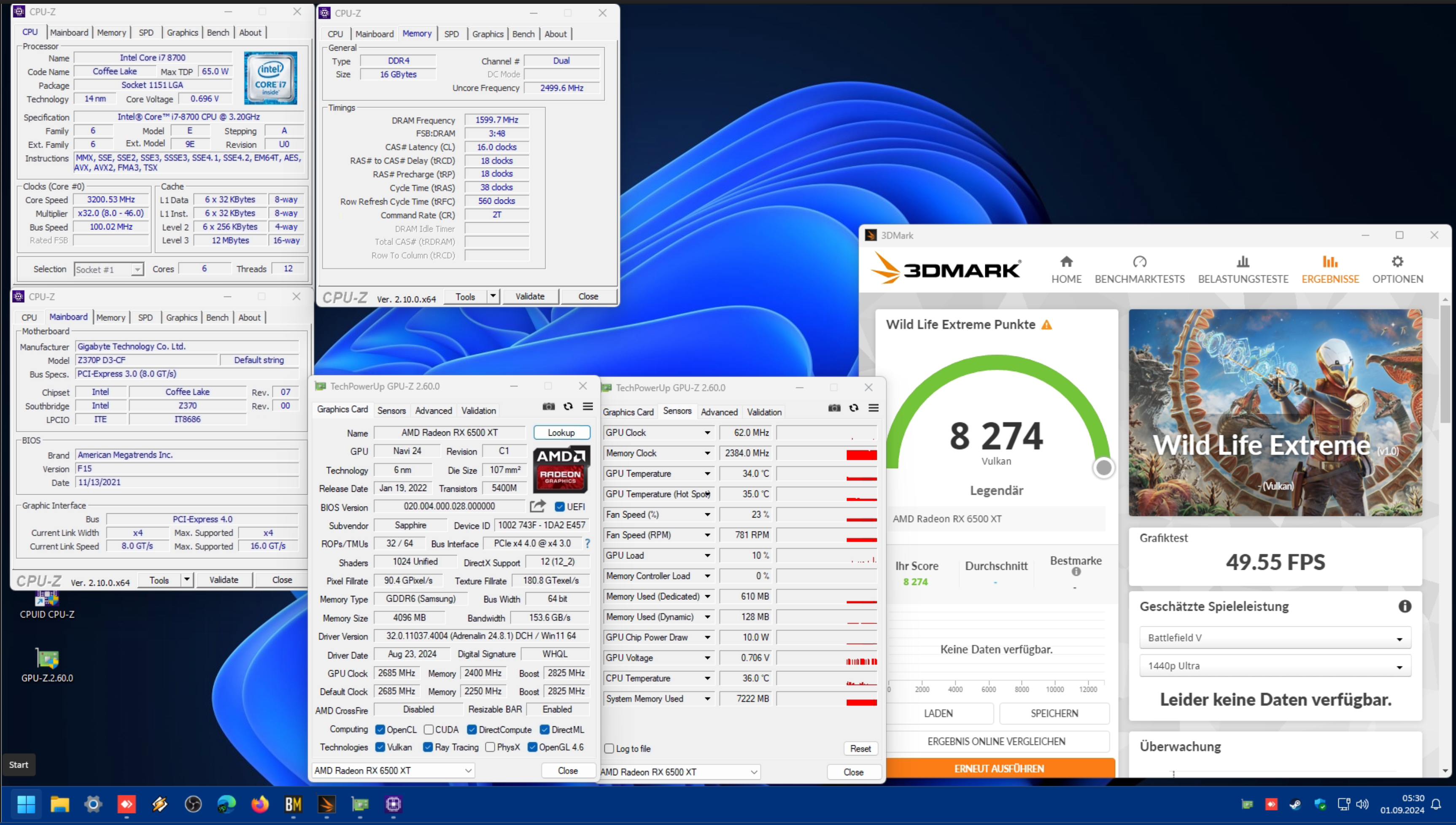This screenshot has width=1456, height=825.
Task: Expand the Memory Clock sensor dropdown
Action: pyautogui.click(x=708, y=453)
